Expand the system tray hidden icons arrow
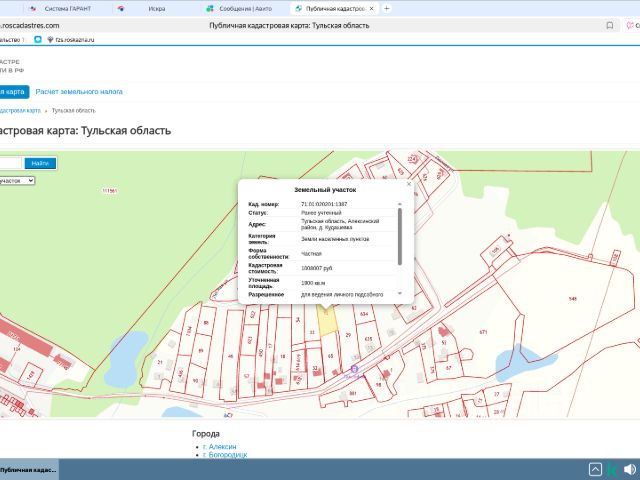The width and height of the screenshot is (640, 480). click(x=597, y=469)
